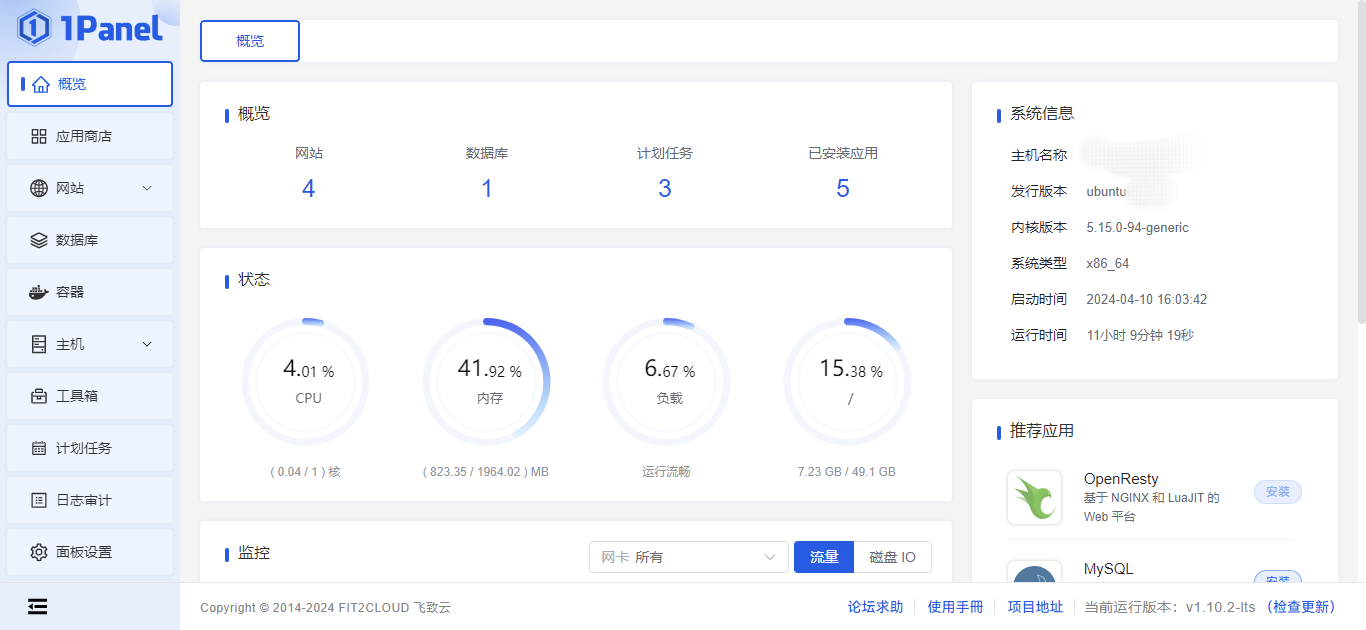Viewport: 1366px width, 630px height.
Task: Click the OpenResty app icon
Action: point(1034,497)
